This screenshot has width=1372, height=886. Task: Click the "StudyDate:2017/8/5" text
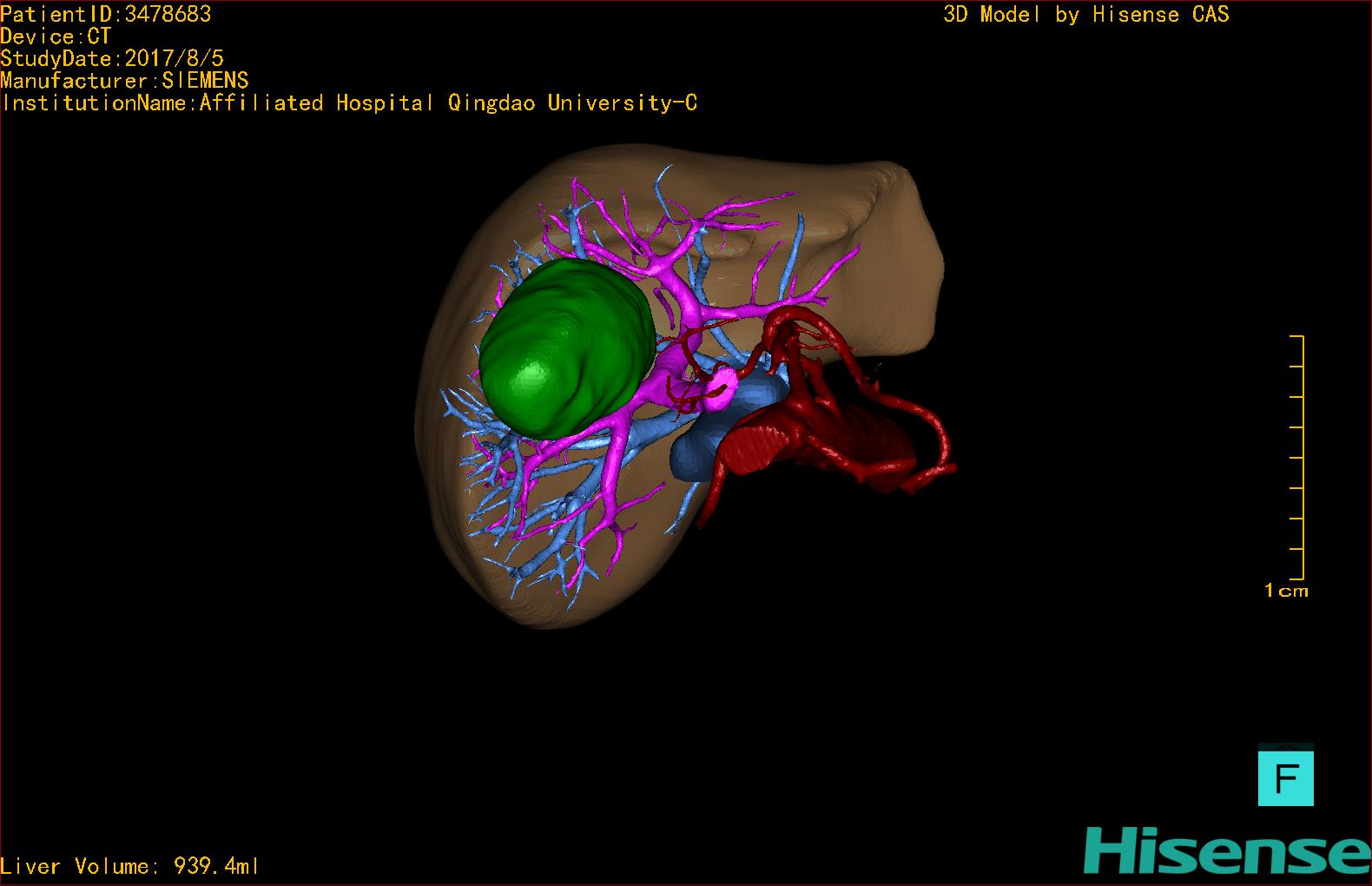coord(112,58)
